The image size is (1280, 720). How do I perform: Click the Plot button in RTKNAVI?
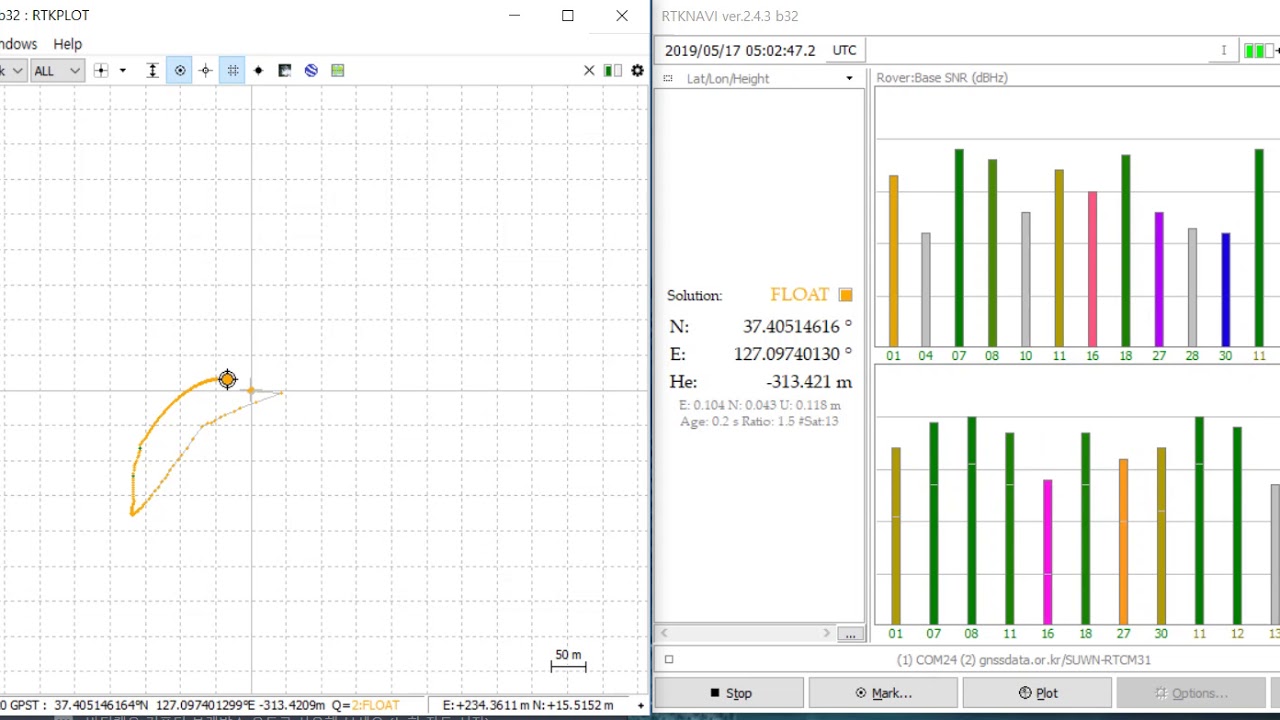point(1037,693)
